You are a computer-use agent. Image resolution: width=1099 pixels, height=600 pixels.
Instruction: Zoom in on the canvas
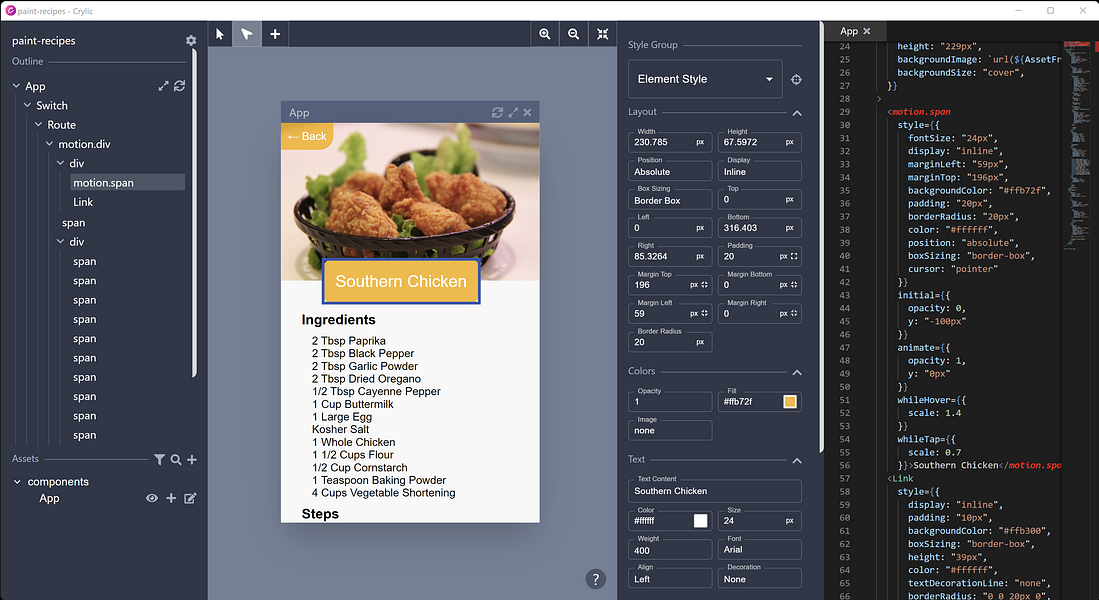coord(545,34)
